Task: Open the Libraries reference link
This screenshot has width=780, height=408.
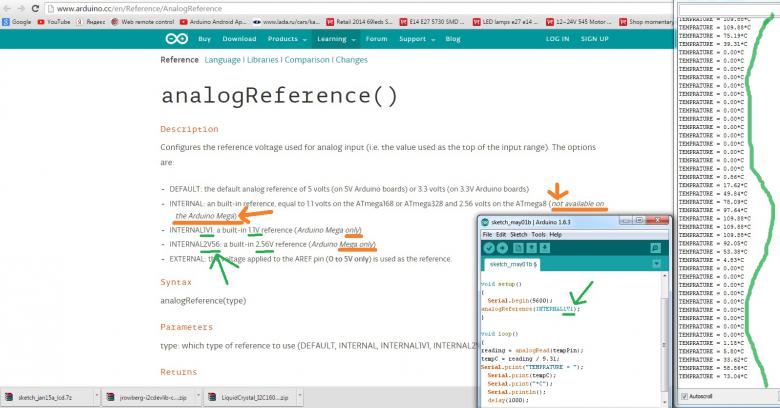Action: coord(263,60)
